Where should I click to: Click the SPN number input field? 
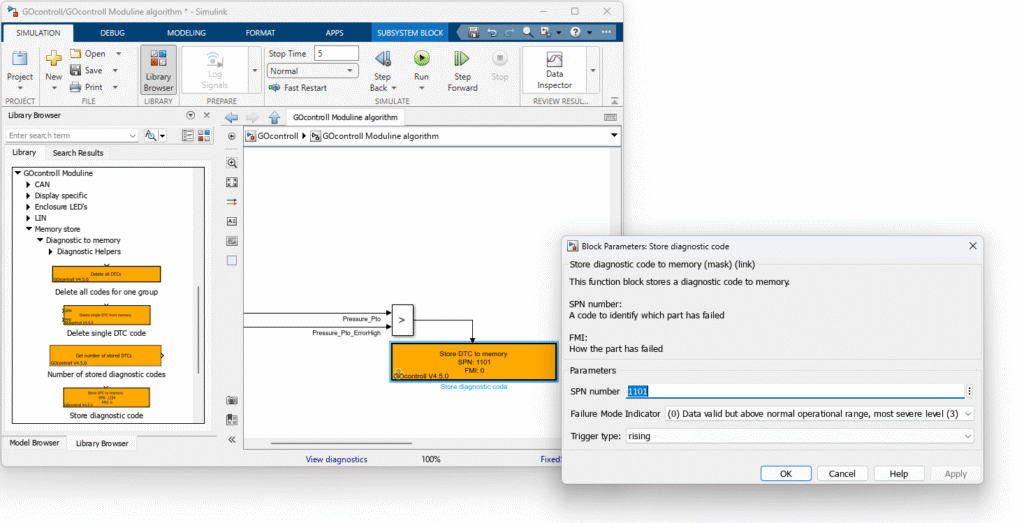pos(794,391)
